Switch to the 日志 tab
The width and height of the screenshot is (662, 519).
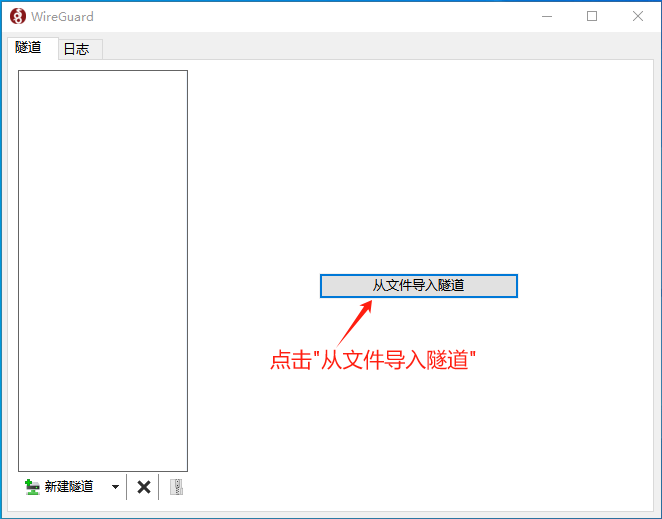[x=79, y=49]
